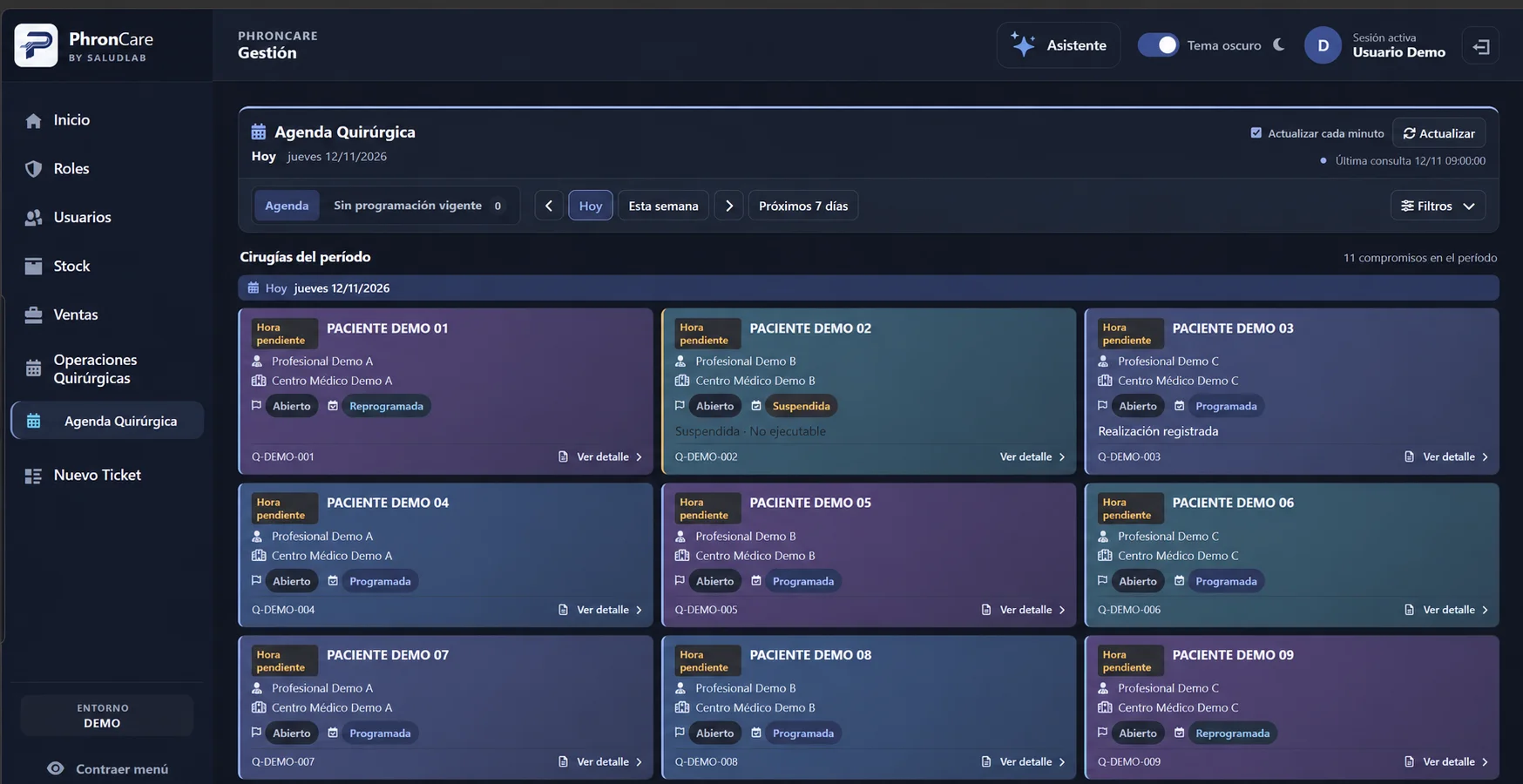
Task: Go to next period with right chevron
Action: click(729, 206)
